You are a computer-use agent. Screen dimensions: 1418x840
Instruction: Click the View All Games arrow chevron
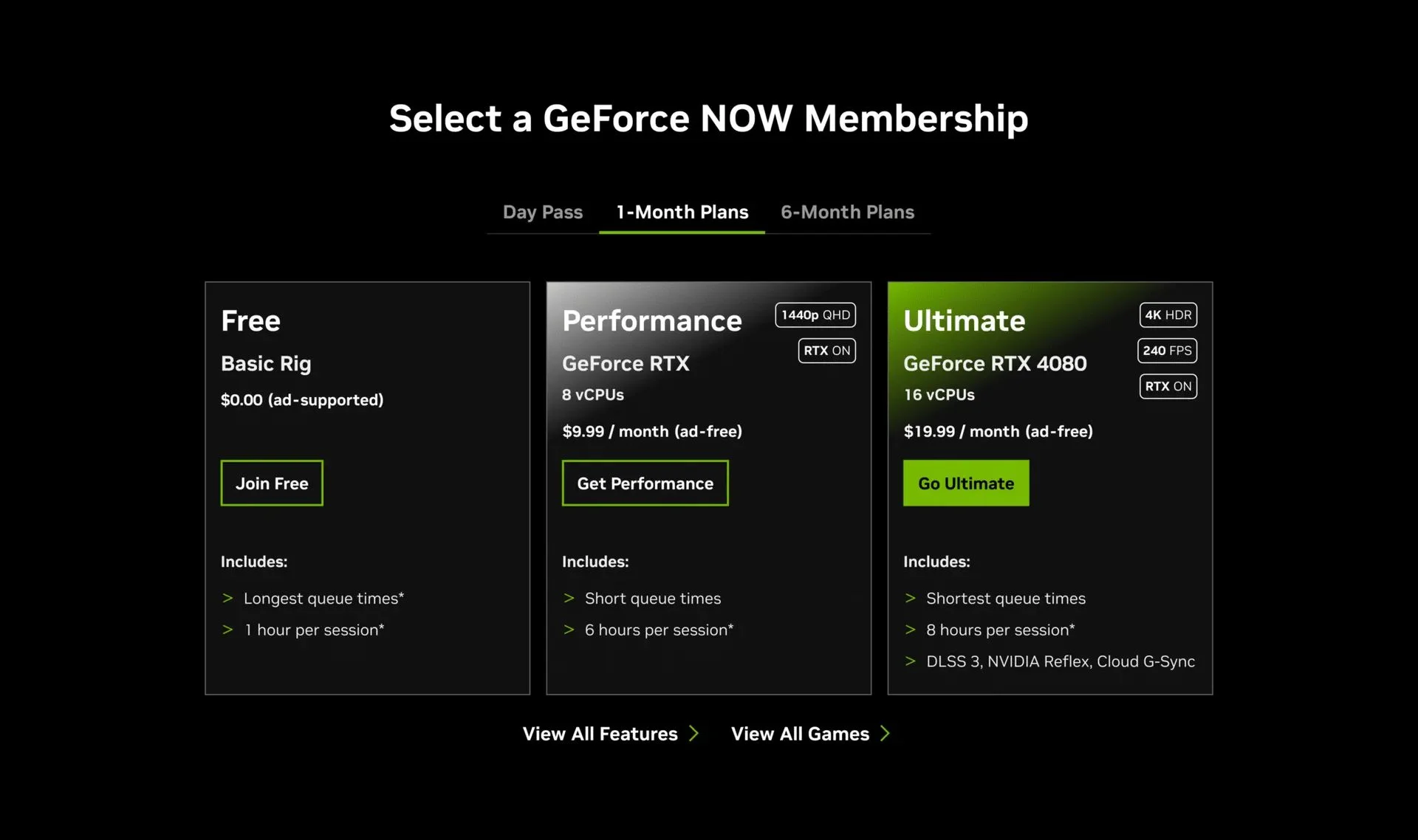[x=886, y=733]
